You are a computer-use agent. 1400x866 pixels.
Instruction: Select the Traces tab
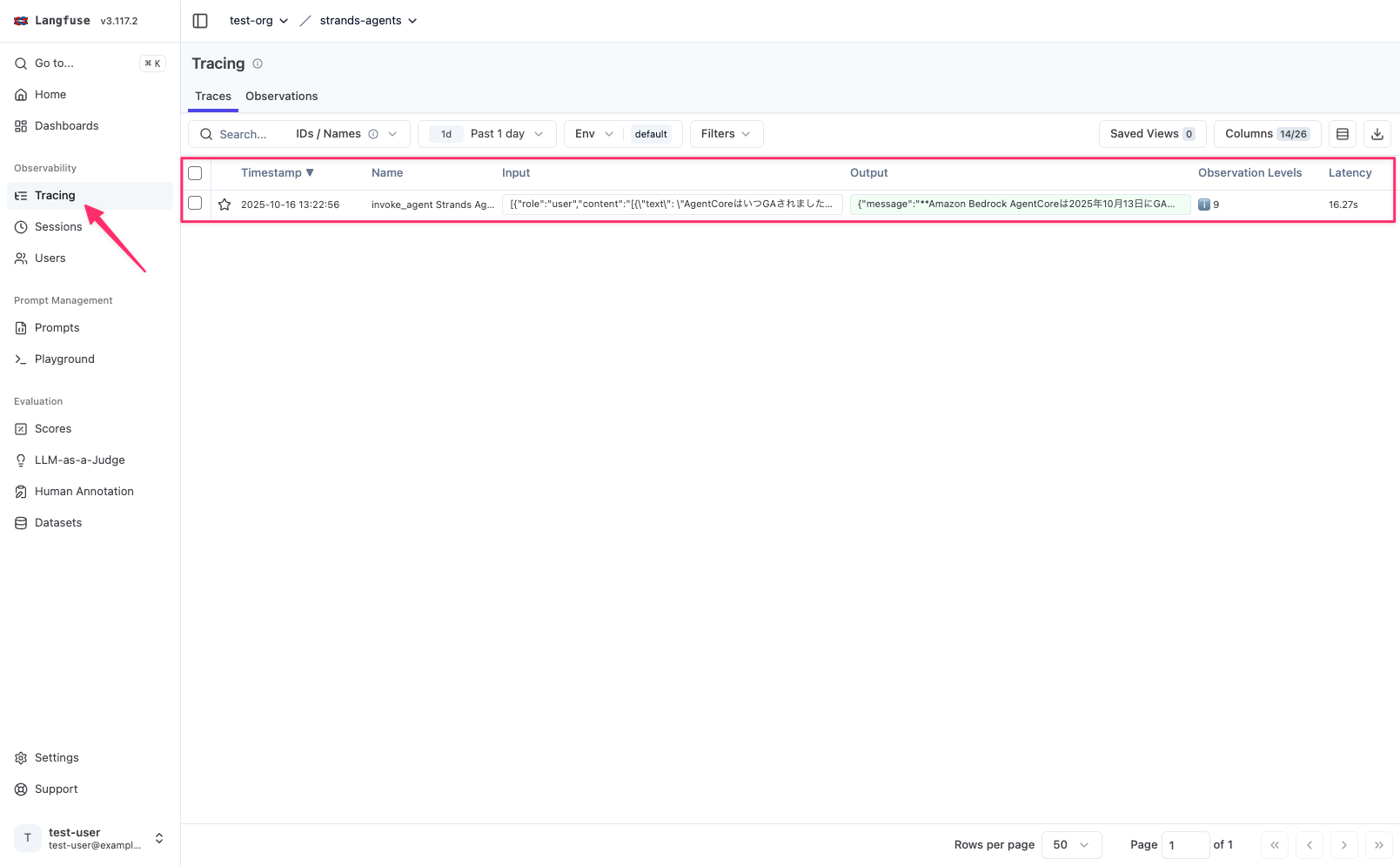213,97
